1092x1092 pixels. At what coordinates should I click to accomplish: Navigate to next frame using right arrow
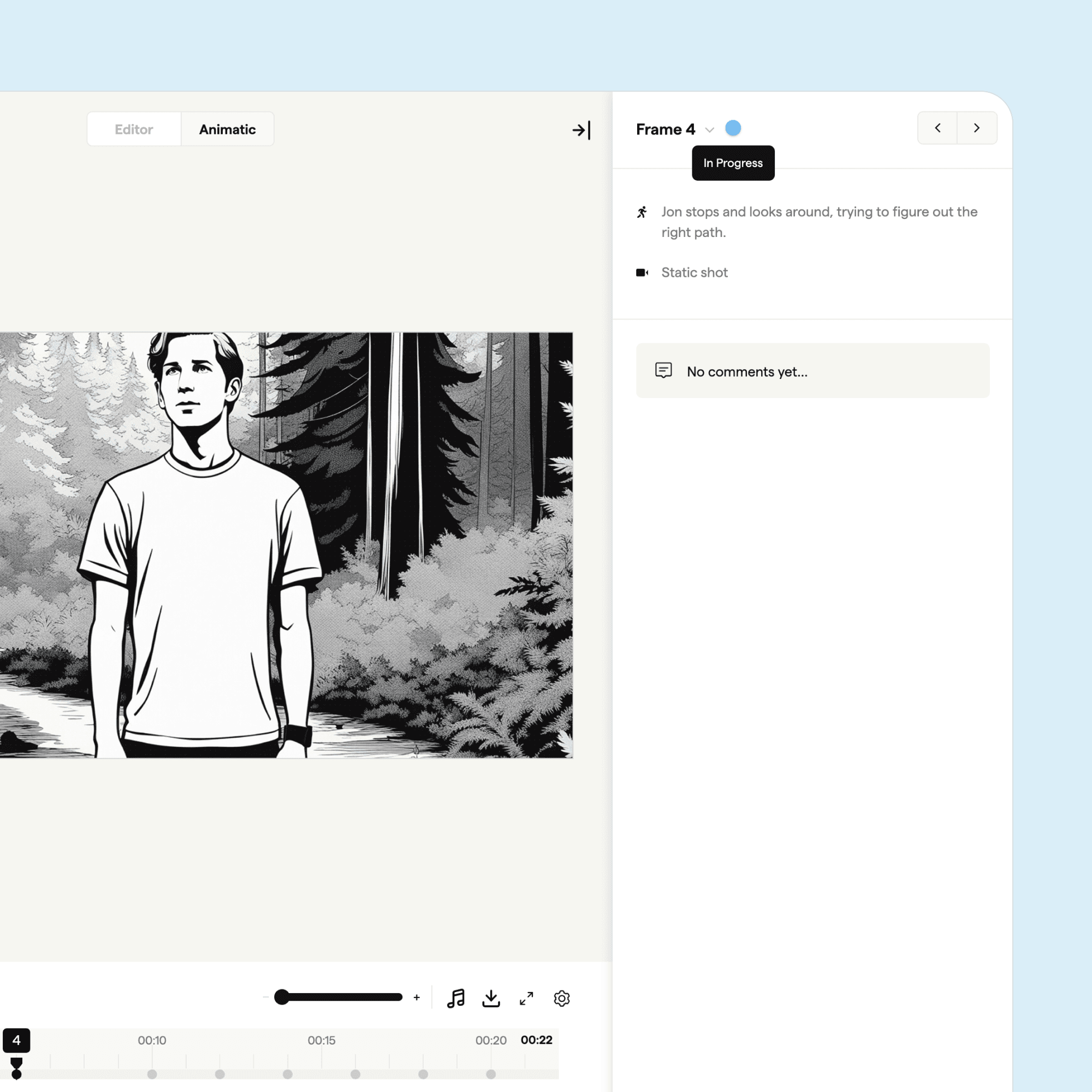pos(977,128)
